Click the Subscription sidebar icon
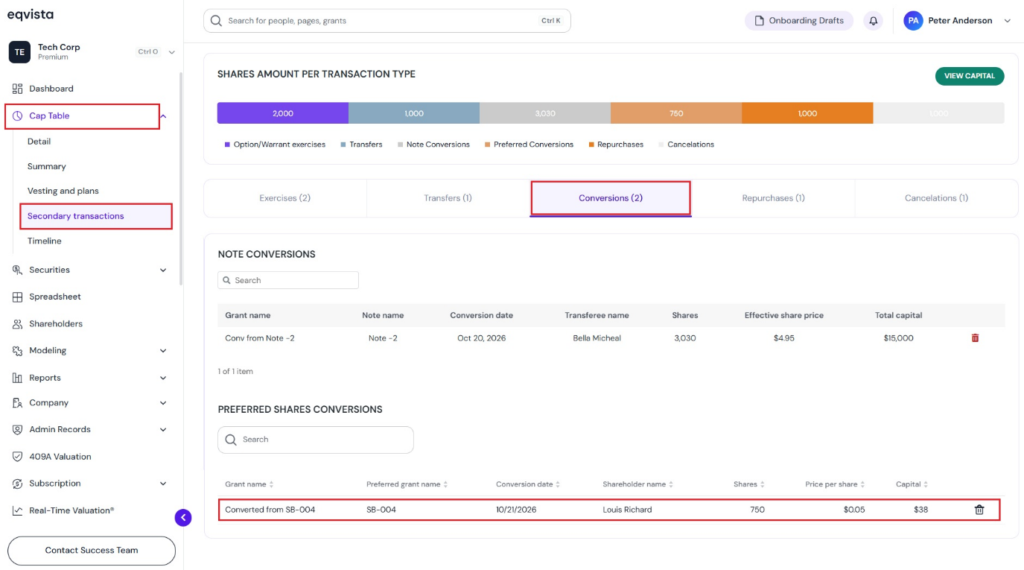Image resolution: width=1024 pixels, height=570 pixels. [18, 484]
